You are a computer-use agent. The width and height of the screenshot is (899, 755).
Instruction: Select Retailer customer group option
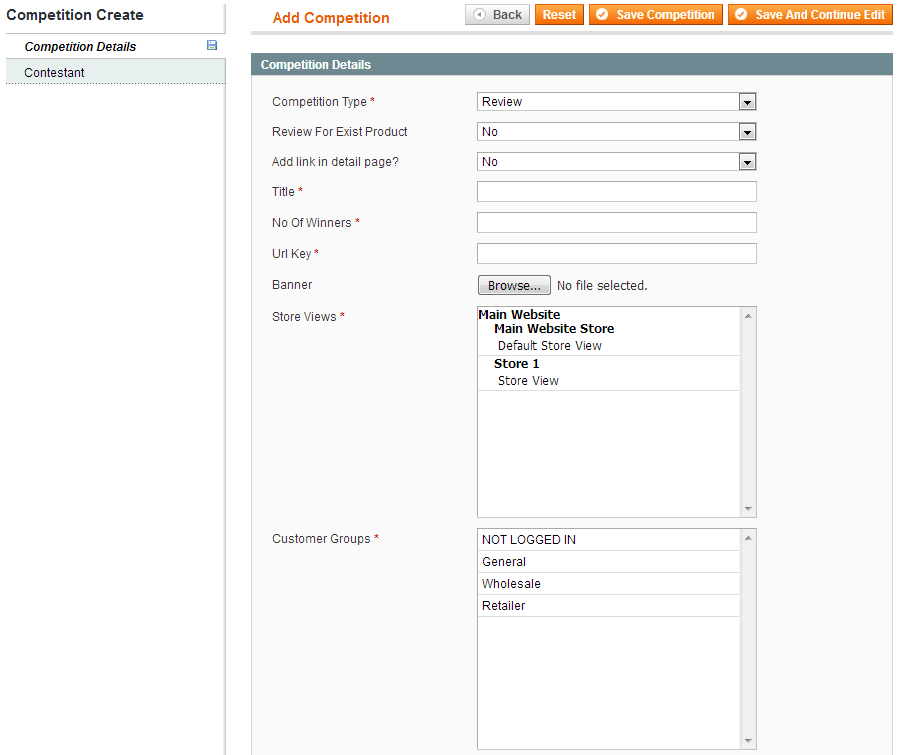[503, 606]
